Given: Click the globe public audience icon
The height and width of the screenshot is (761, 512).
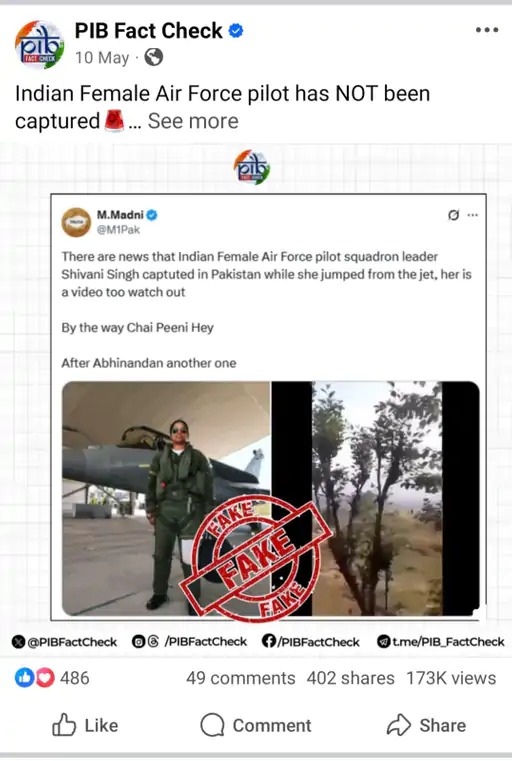Looking at the screenshot, I should point(154,57).
